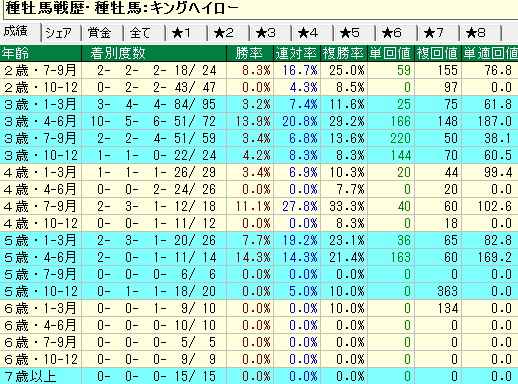Select the ★3 tab
Viewport: 518px width, 384px height.
270,33
